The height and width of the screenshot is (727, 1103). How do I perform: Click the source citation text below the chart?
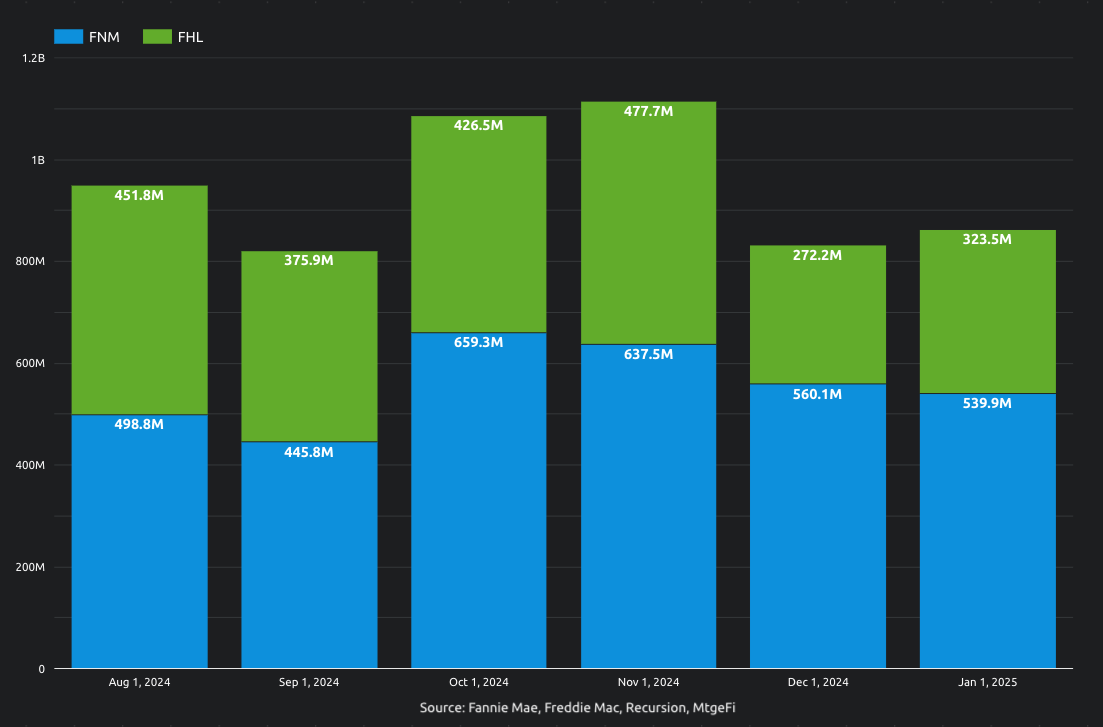(x=578, y=708)
